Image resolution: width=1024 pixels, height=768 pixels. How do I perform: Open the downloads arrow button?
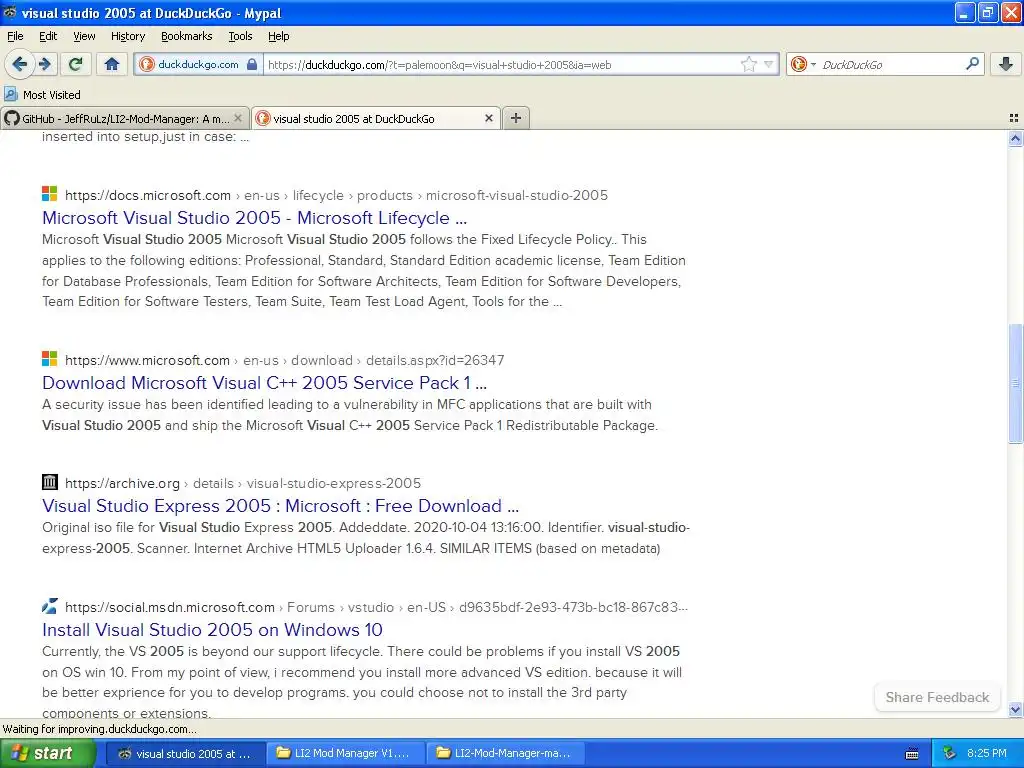pyautogui.click(x=1006, y=64)
